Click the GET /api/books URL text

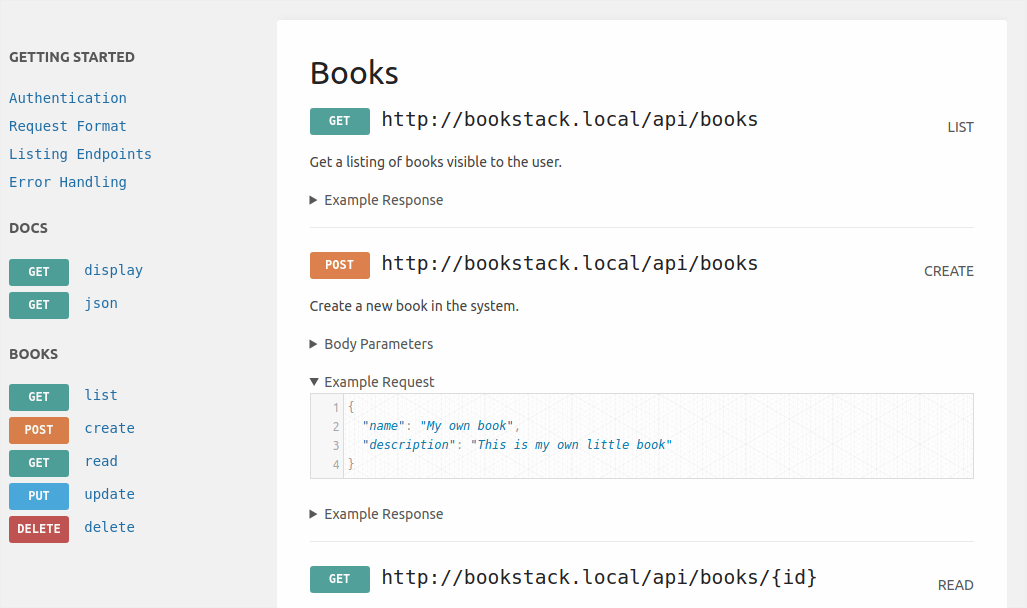click(570, 120)
